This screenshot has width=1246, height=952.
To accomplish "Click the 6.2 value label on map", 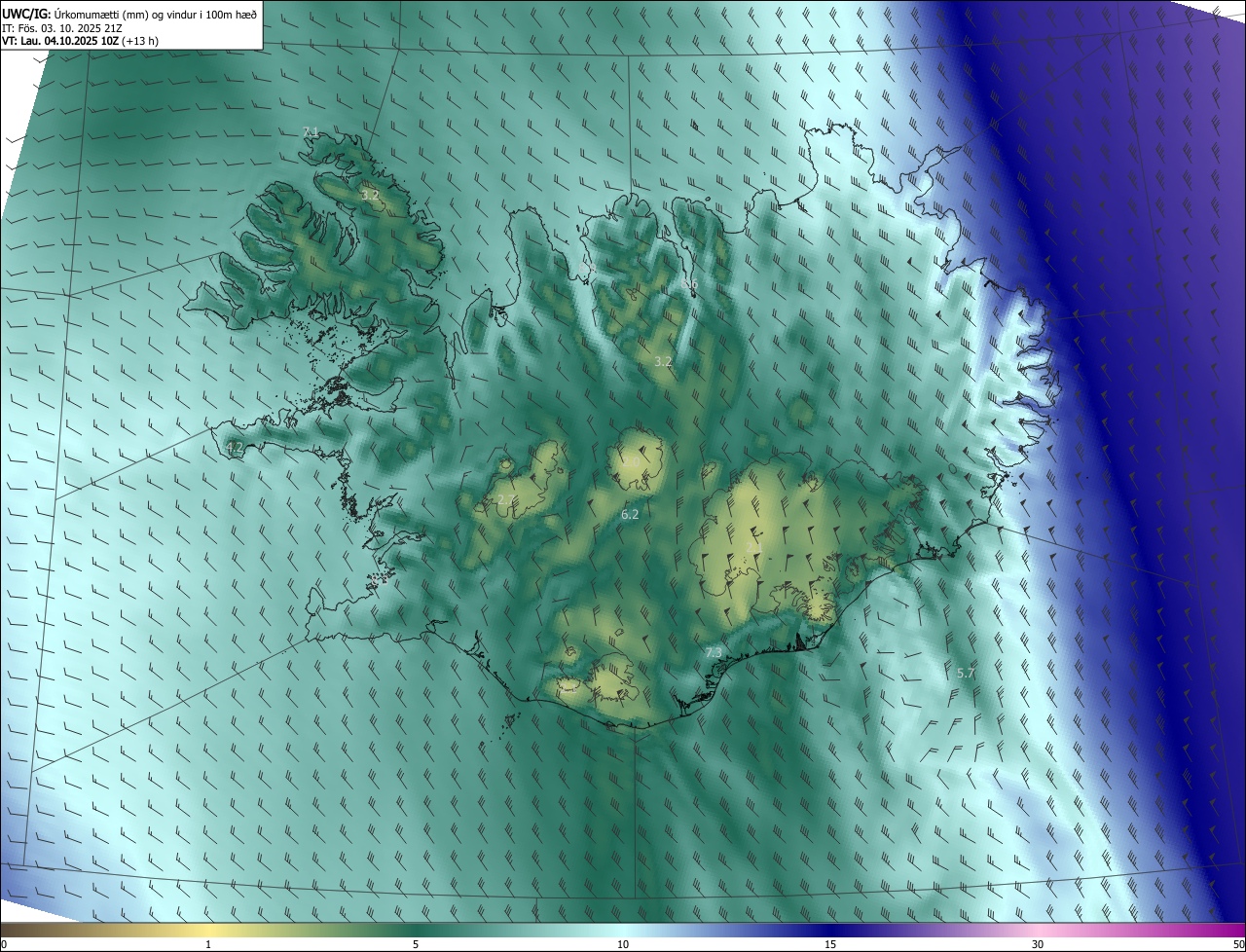I will [630, 514].
